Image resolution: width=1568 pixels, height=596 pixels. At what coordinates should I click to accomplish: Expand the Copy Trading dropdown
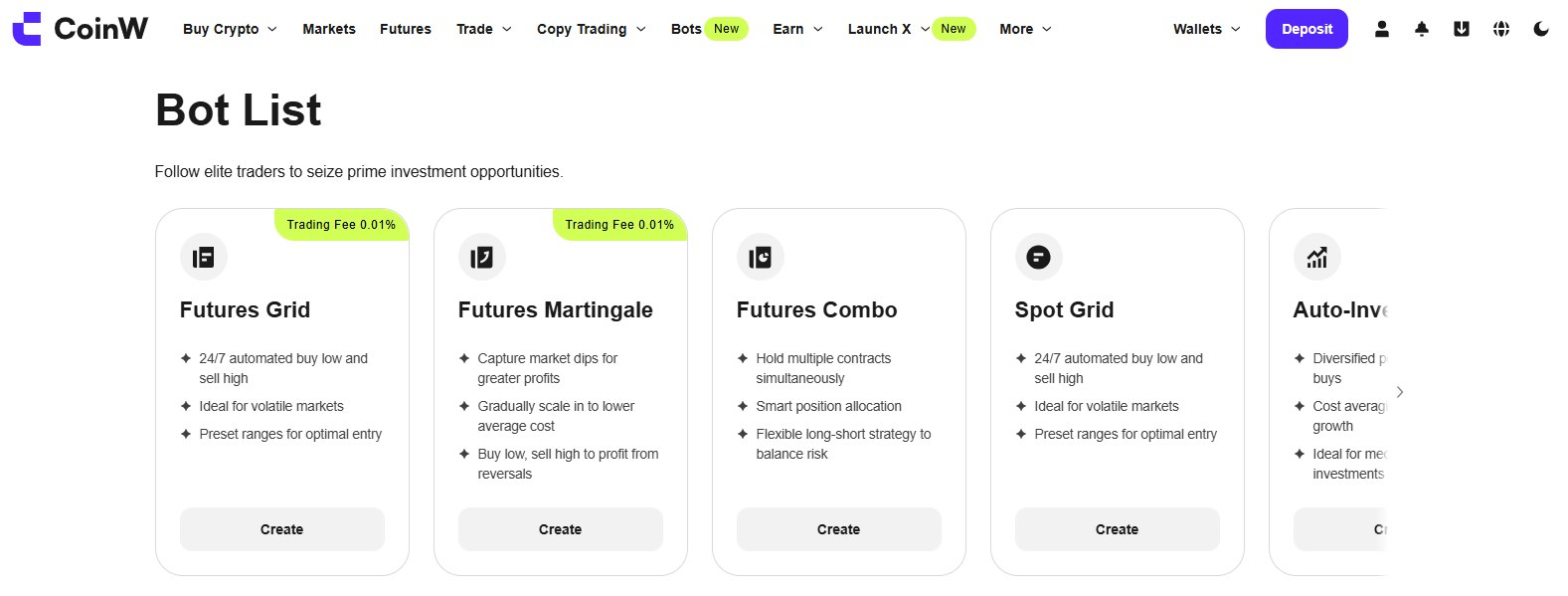tap(591, 29)
